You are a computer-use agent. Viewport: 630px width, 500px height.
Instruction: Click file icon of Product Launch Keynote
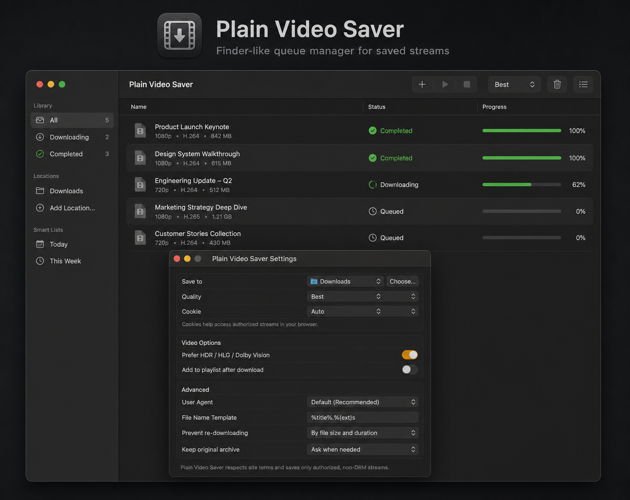[x=140, y=131]
